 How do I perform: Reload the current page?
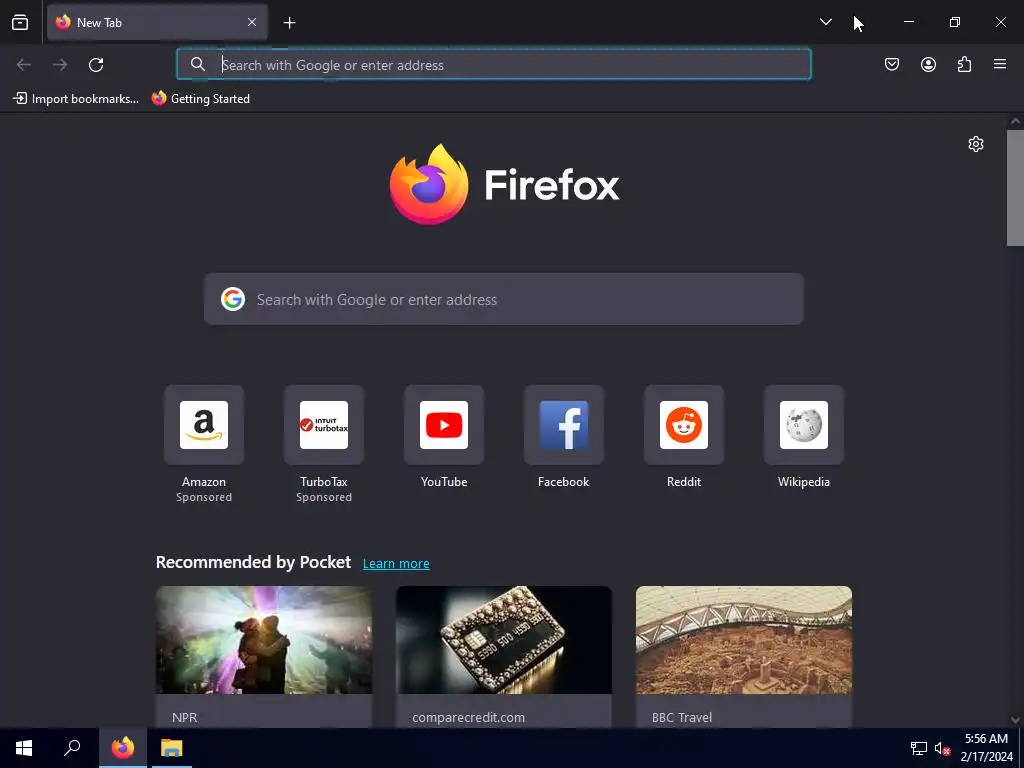96,65
